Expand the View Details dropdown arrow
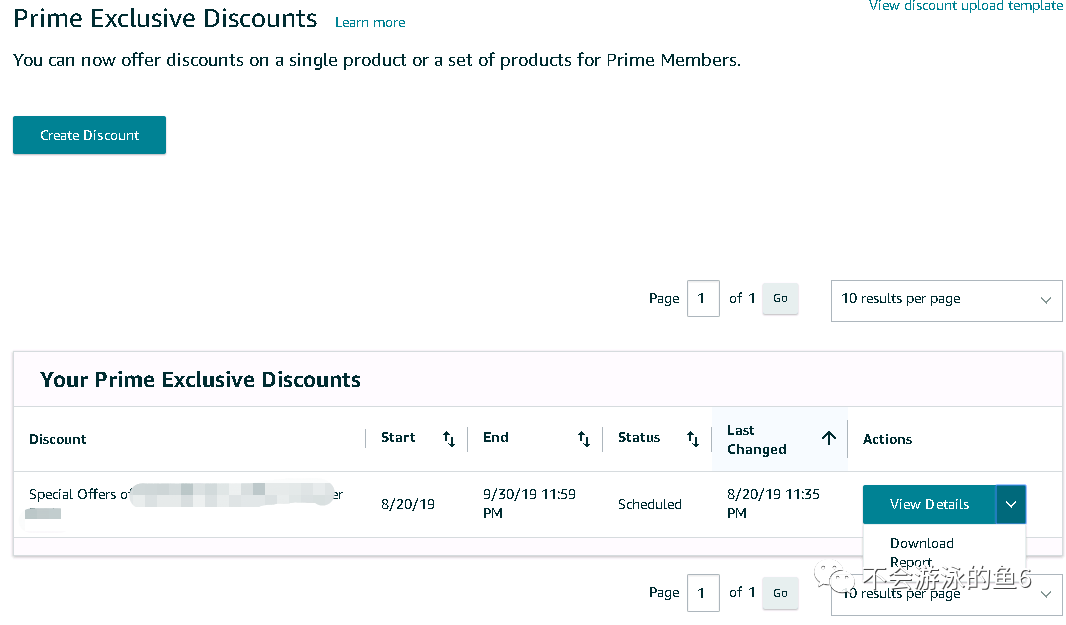Image resolution: width=1066 pixels, height=625 pixels. point(1011,504)
